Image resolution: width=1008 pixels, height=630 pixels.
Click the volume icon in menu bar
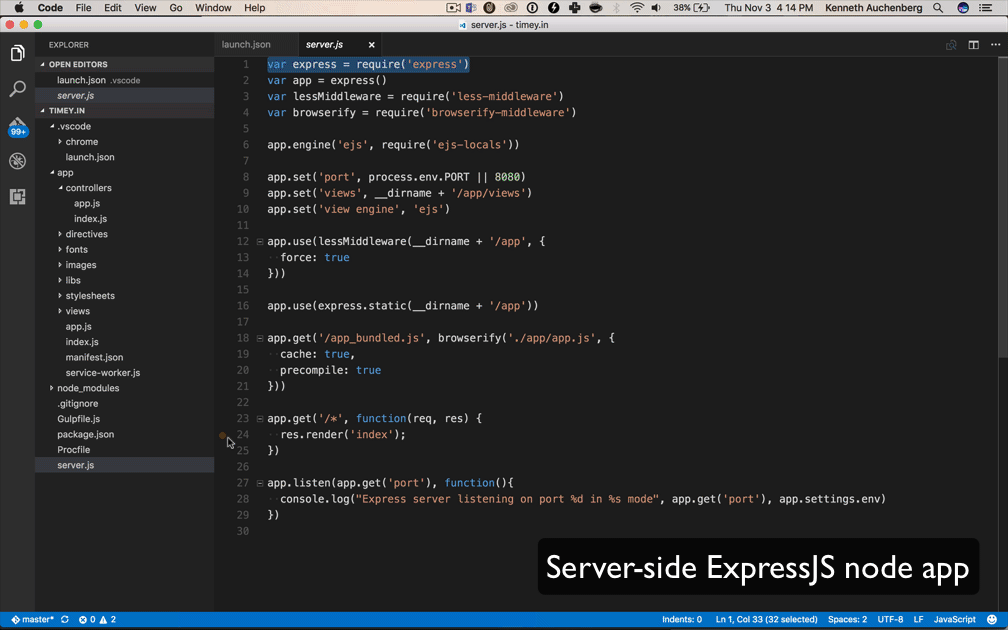(x=656, y=8)
